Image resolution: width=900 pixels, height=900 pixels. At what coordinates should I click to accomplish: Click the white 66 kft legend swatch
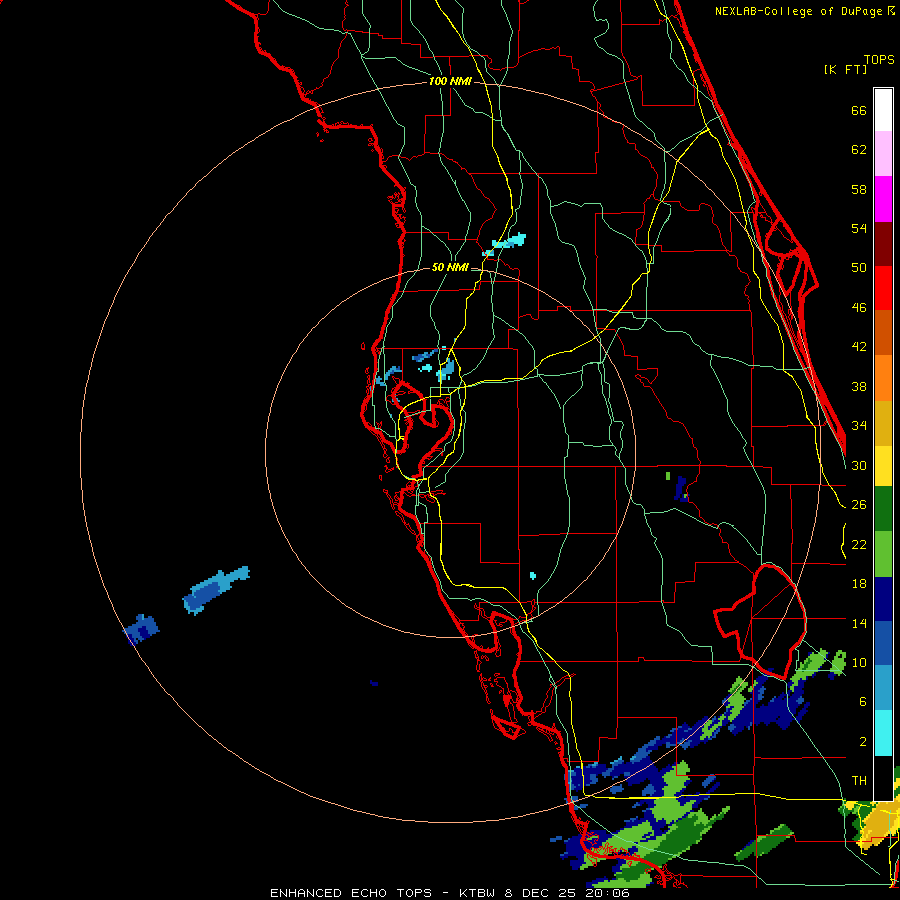click(883, 110)
